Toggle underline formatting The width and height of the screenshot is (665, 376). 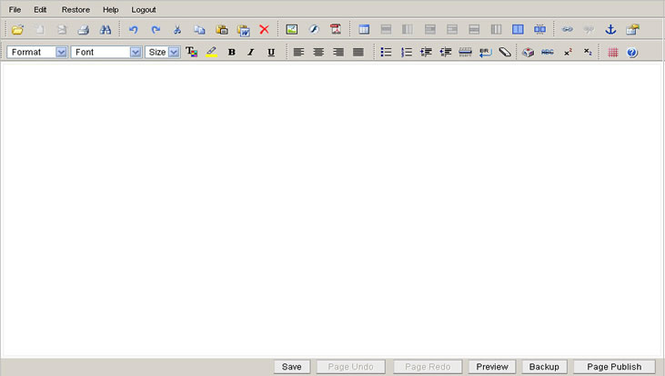point(271,52)
